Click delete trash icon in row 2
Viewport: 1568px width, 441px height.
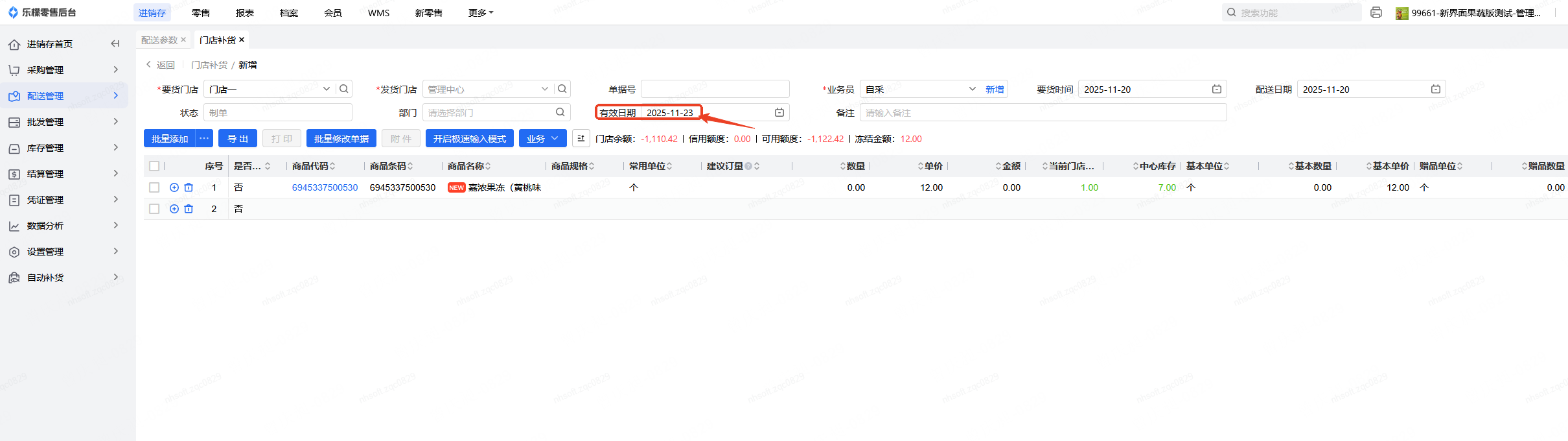coord(189,209)
